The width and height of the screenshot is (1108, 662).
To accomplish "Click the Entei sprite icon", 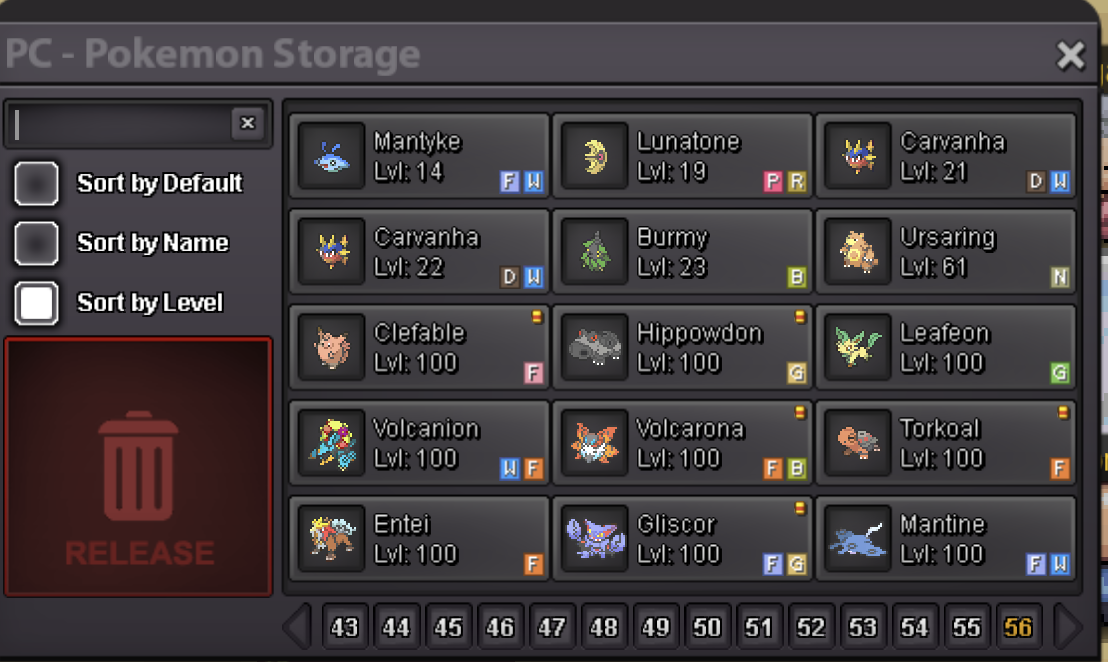I will [x=331, y=538].
